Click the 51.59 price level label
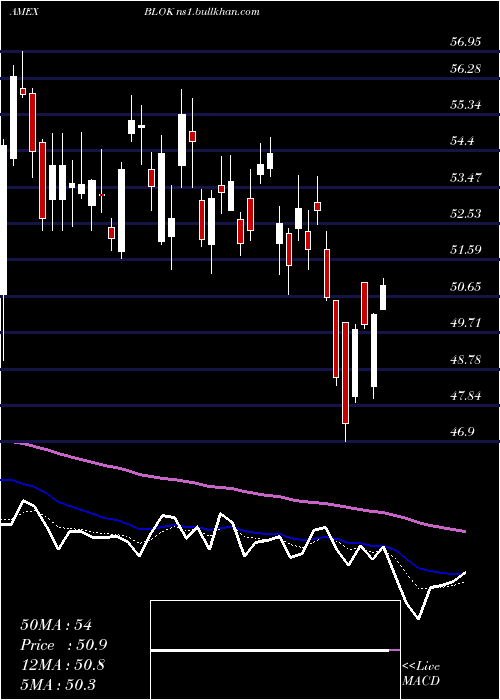The height and width of the screenshot is (700, 500). 466,250
